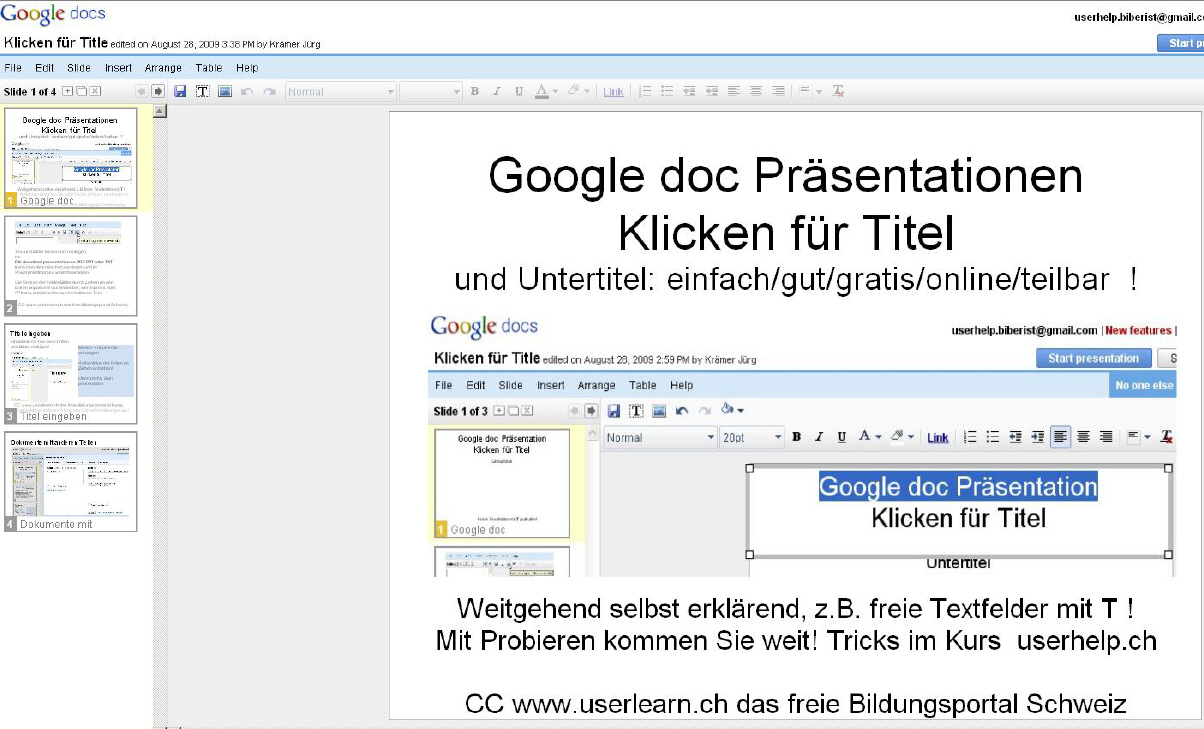Toggle italic formatting
This screenshot has width=1204, height=729.
[x=497, y=91]
